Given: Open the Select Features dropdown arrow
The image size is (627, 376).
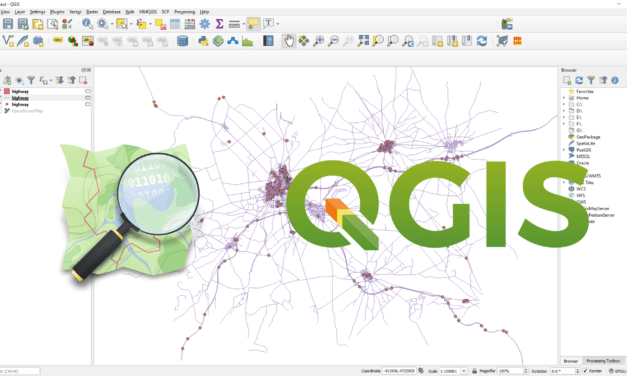Looking at the screenshot, I should (x=131, y=24).
